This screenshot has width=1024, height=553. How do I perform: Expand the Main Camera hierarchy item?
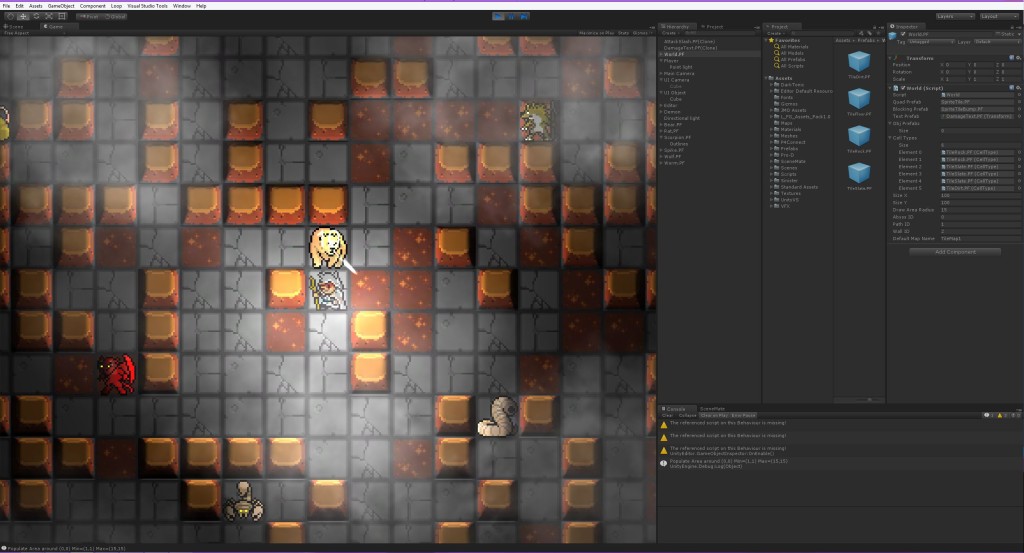coord(661,74)
